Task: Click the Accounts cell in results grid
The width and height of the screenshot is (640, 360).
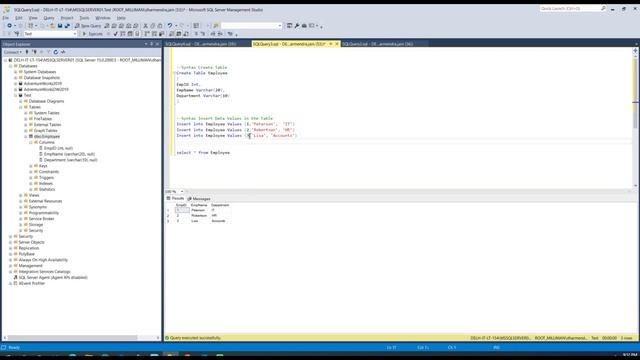Action: point(220,221)
